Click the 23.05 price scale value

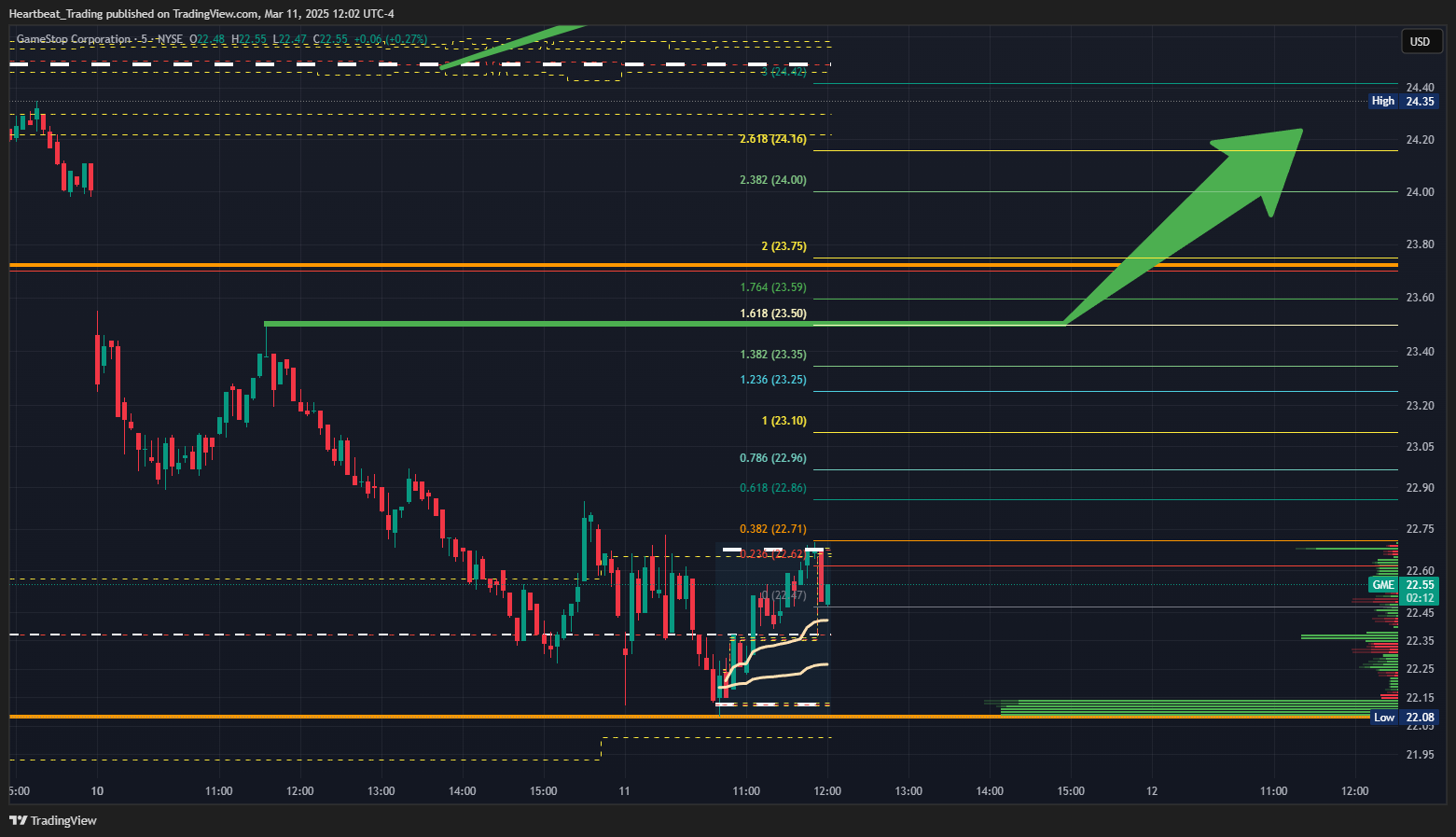[x=1420, y=447]
